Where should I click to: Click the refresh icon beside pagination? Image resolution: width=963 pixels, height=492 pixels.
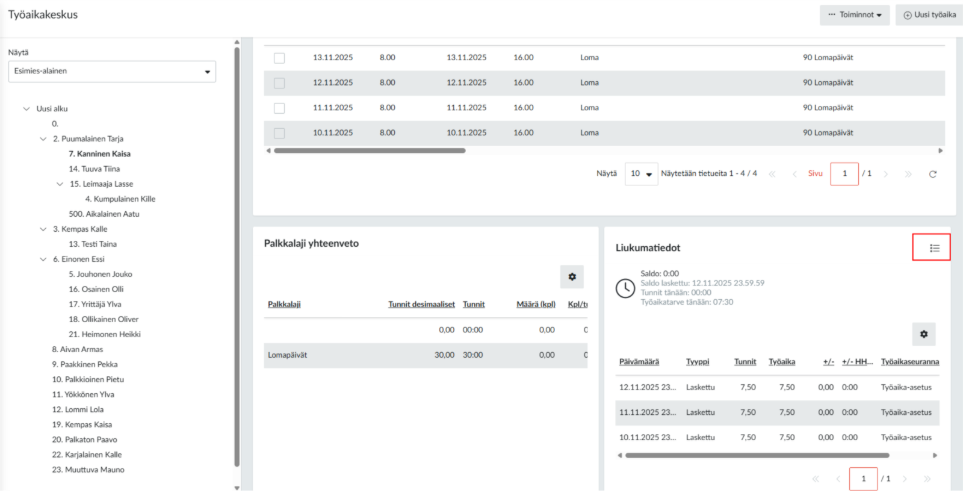(x=933, y=174)
